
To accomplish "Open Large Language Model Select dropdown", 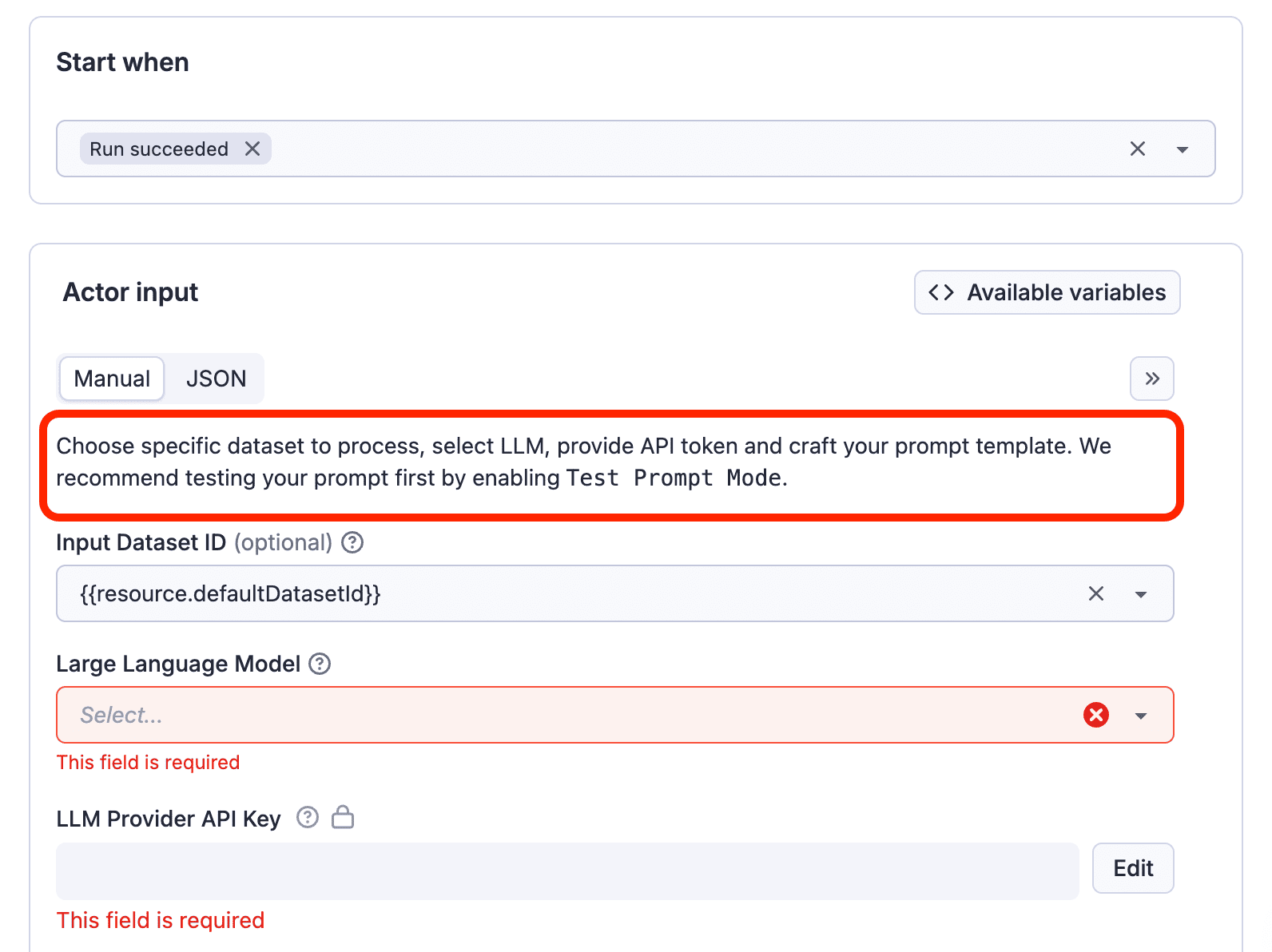I will point(614,715).
